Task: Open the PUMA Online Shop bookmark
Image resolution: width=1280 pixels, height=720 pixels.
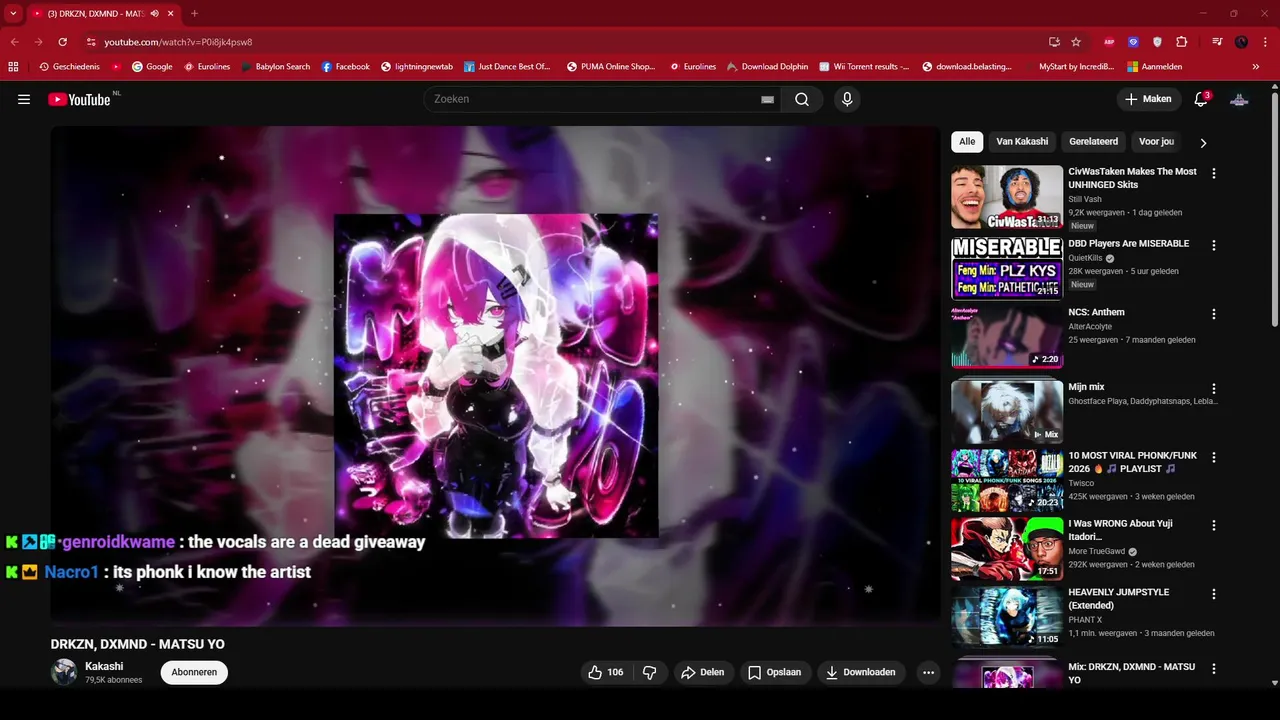Action: click(x=610, y=67)
